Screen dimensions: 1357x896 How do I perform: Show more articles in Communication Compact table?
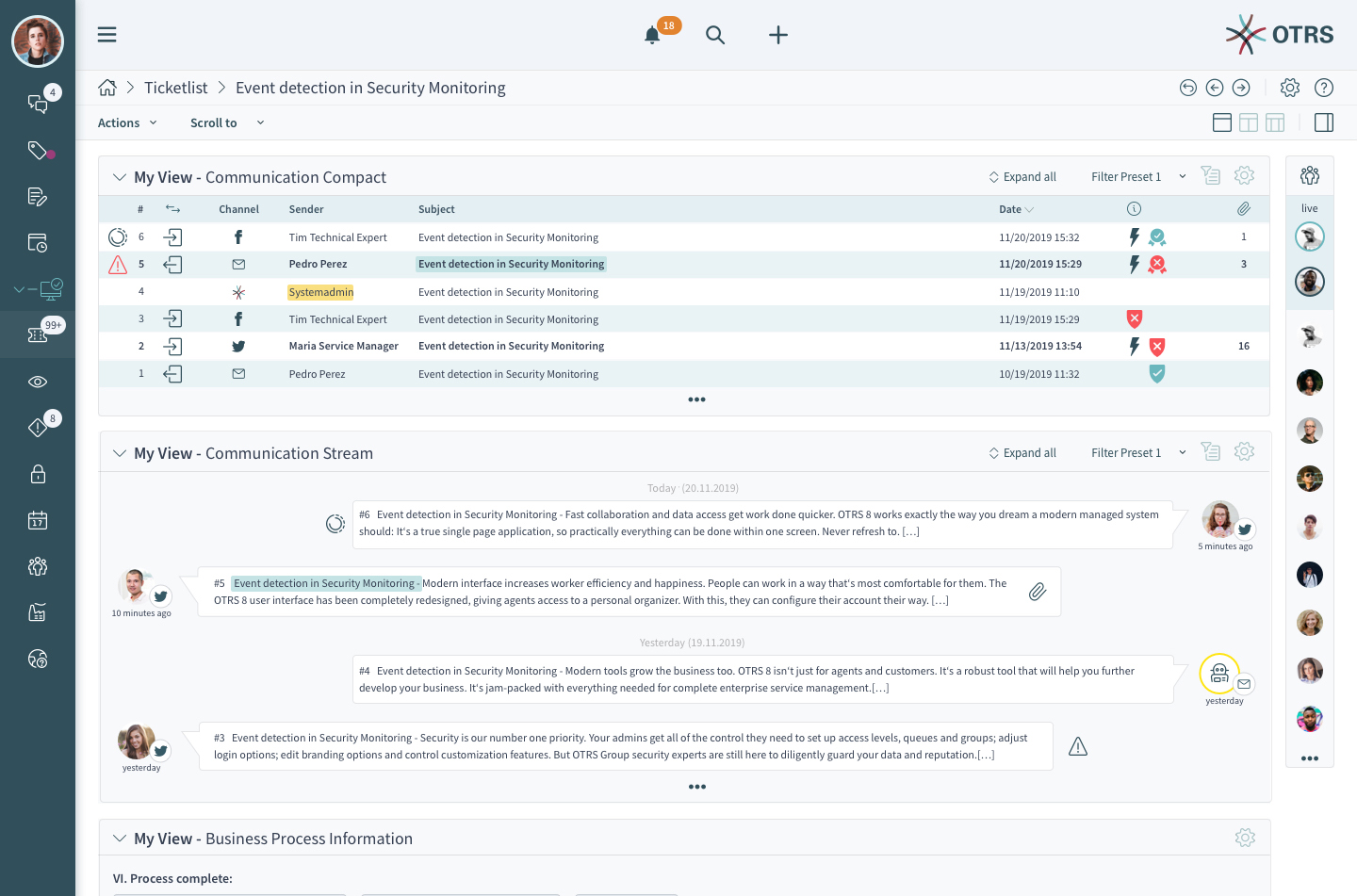pos(696,399)
